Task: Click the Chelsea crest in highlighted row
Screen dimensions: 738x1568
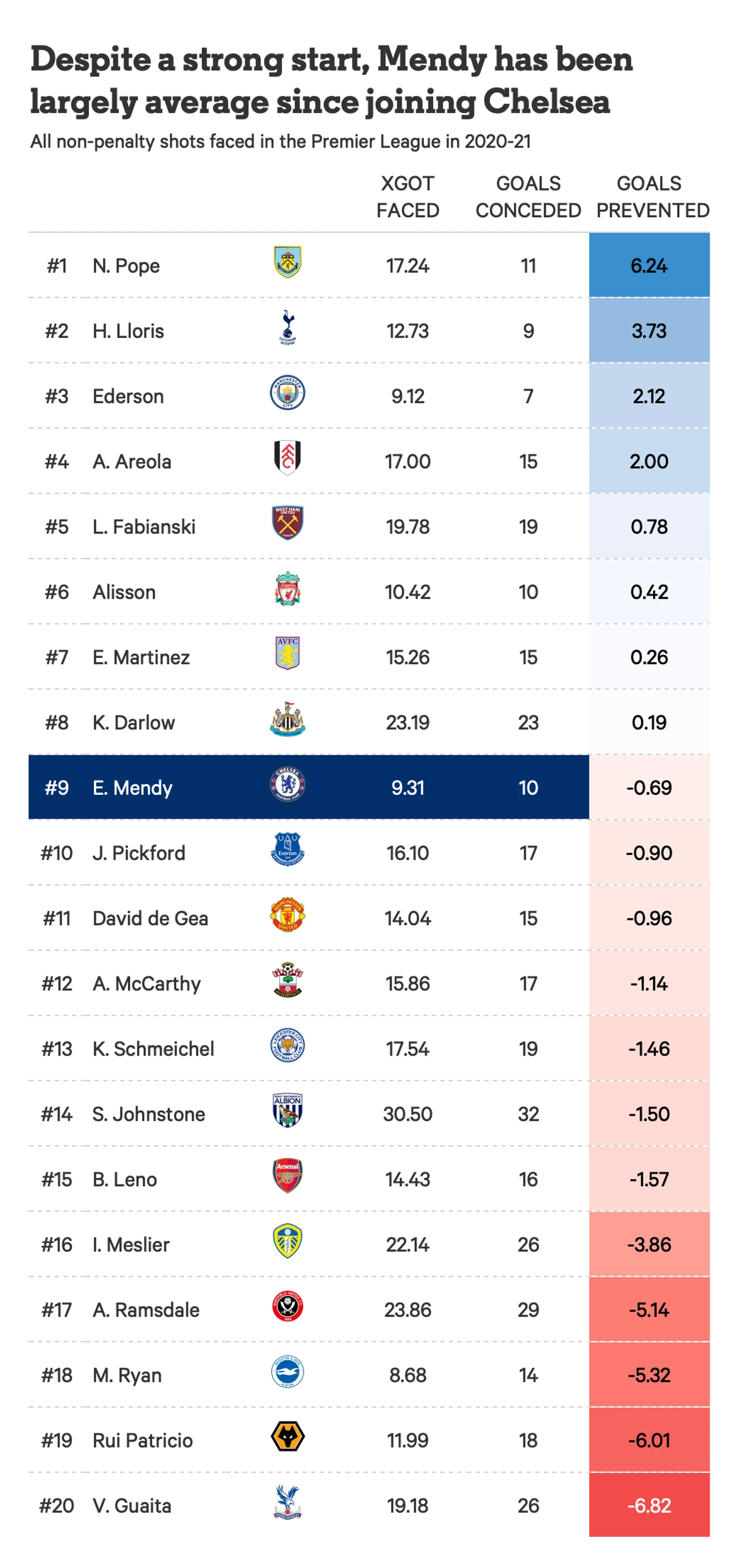Action: click(x=288, y=785)
